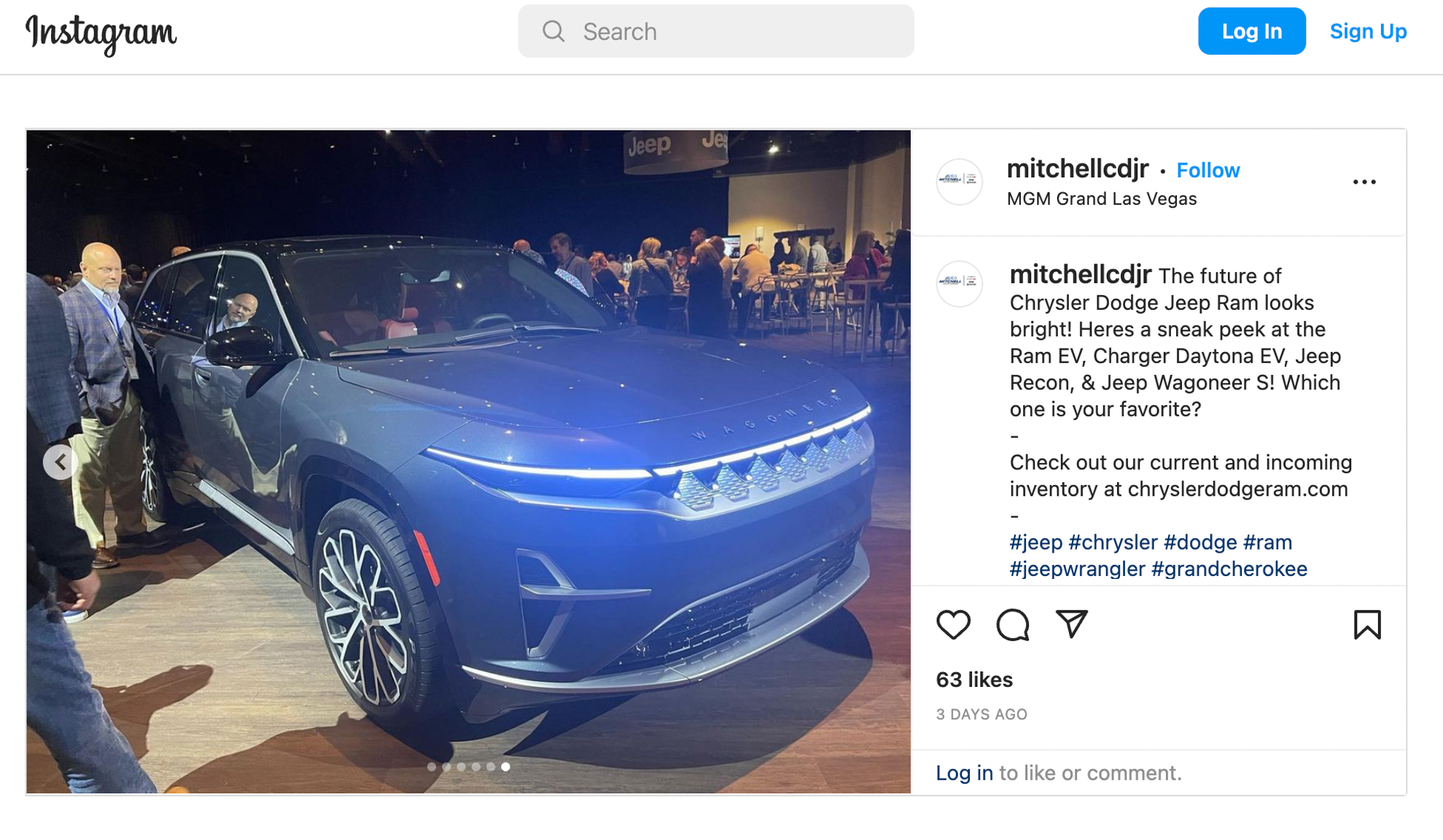Viewport: 1443px width, 840px height.
Task: Open the #grandcherokee hashtag
Action: (x=1229, y=569)
